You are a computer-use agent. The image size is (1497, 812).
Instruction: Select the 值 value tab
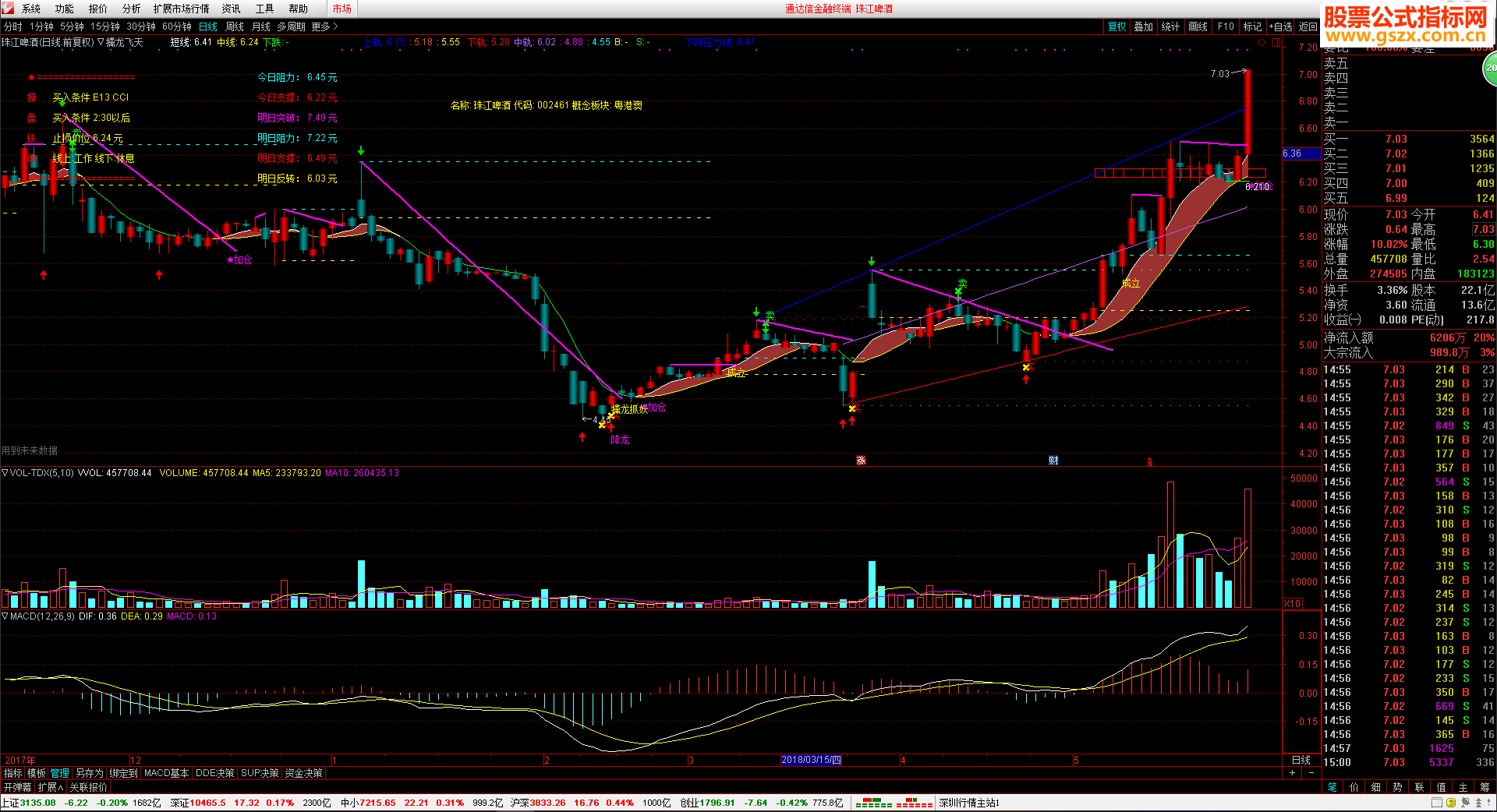1442,787
